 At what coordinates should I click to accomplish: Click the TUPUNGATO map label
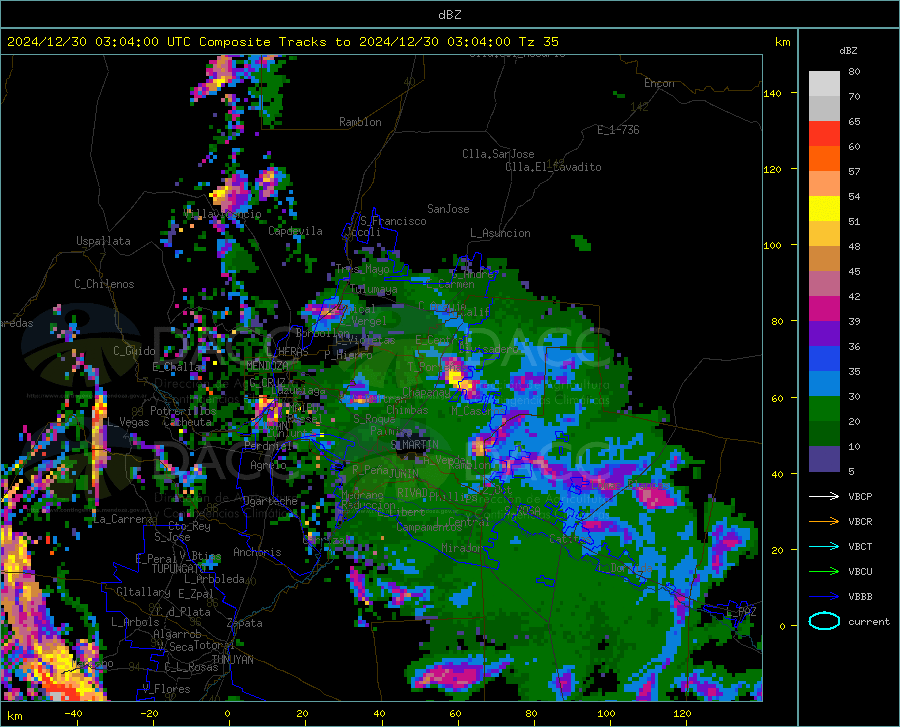(179, 569)
